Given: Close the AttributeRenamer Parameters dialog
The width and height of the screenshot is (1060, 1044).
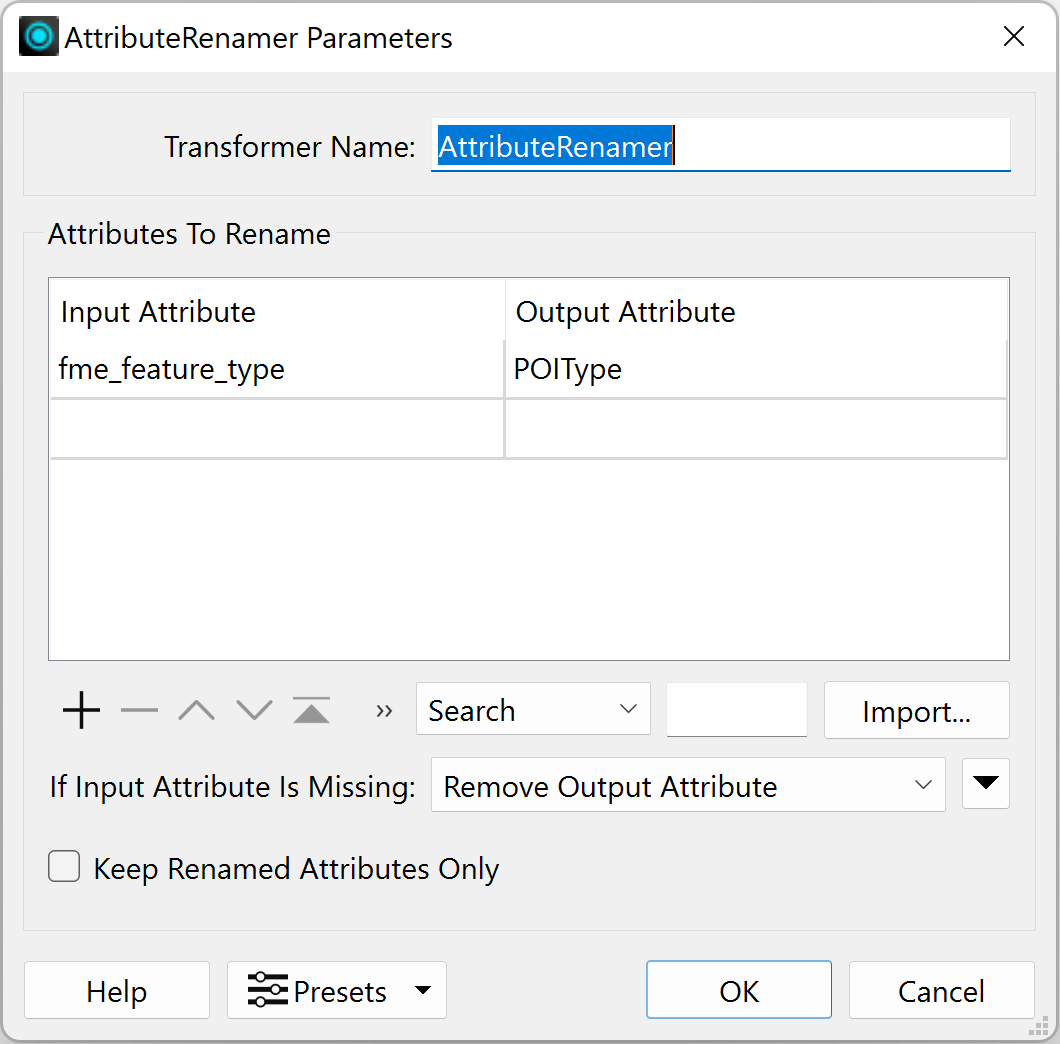Looking at the screenshot, I should [1014, 37].
